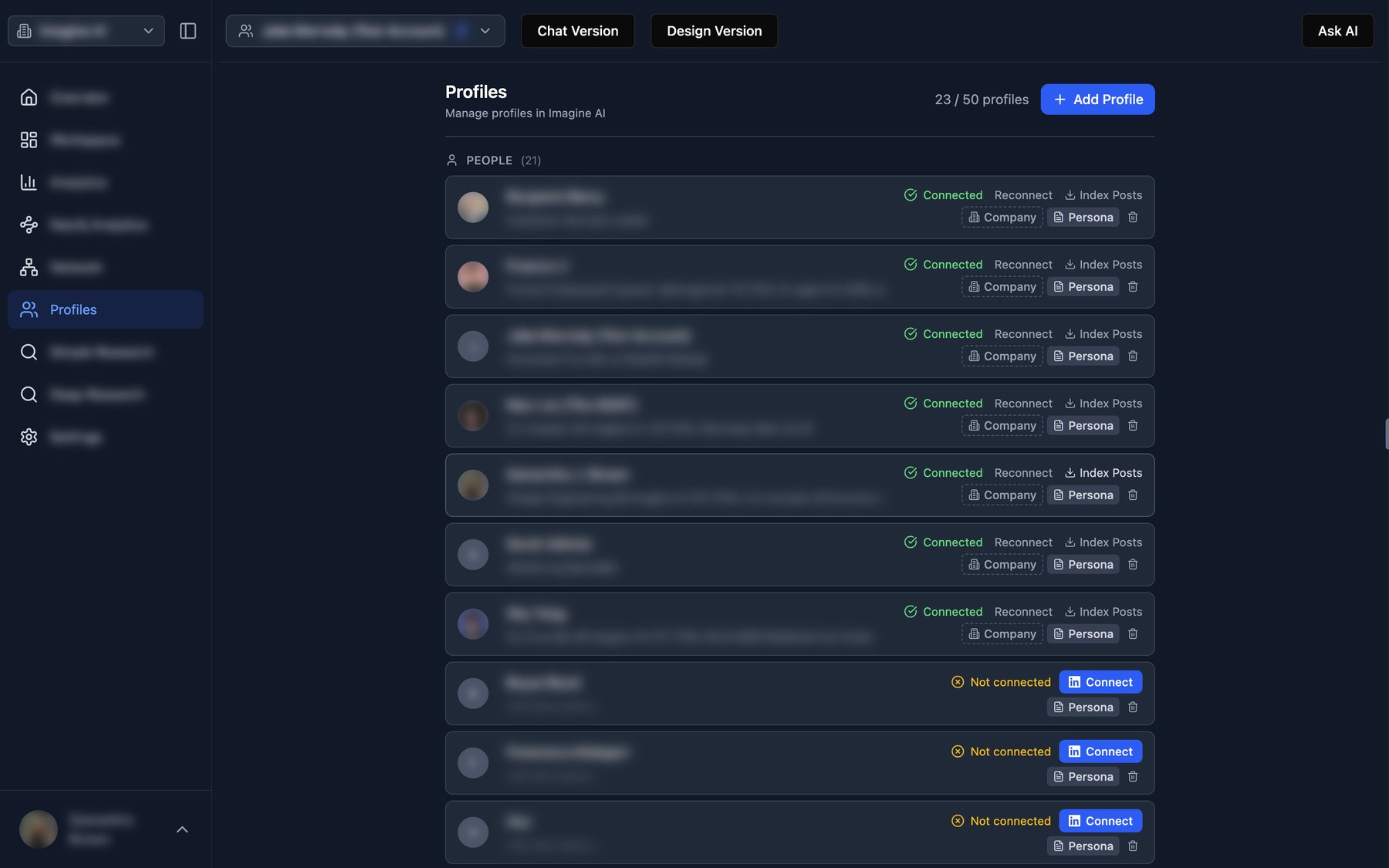Click Connect on the second Not connected profile
The width and height of the screenshot is (1389, 868).
pos(1100,751)
